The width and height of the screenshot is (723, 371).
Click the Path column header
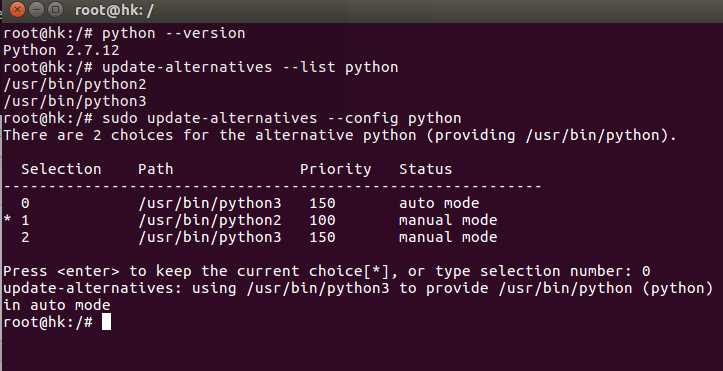156,169
